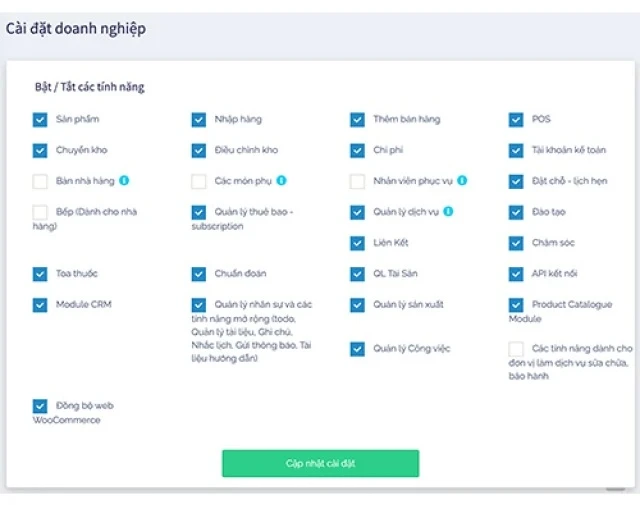Enable the Nhân viên phục vụ checkbox
The image size is (640, 505).
coord(357,182)
